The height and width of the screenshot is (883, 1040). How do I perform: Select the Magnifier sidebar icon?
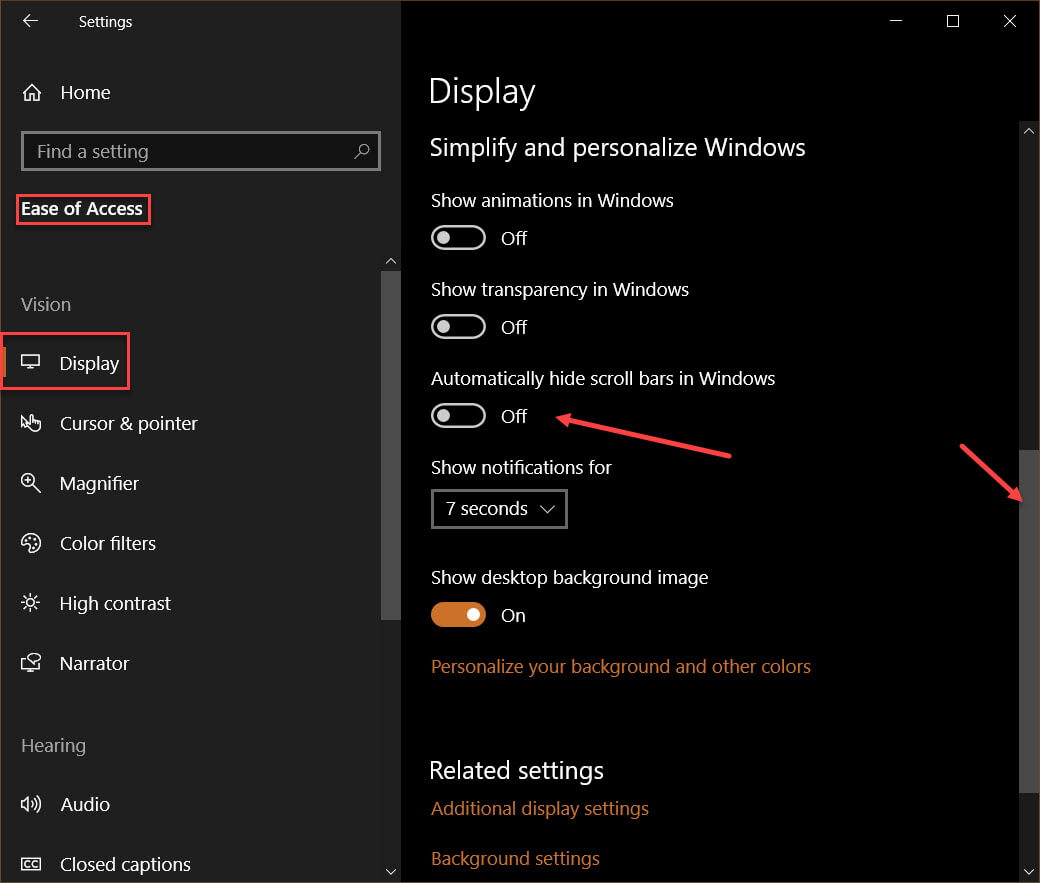[x=98, y=483]
